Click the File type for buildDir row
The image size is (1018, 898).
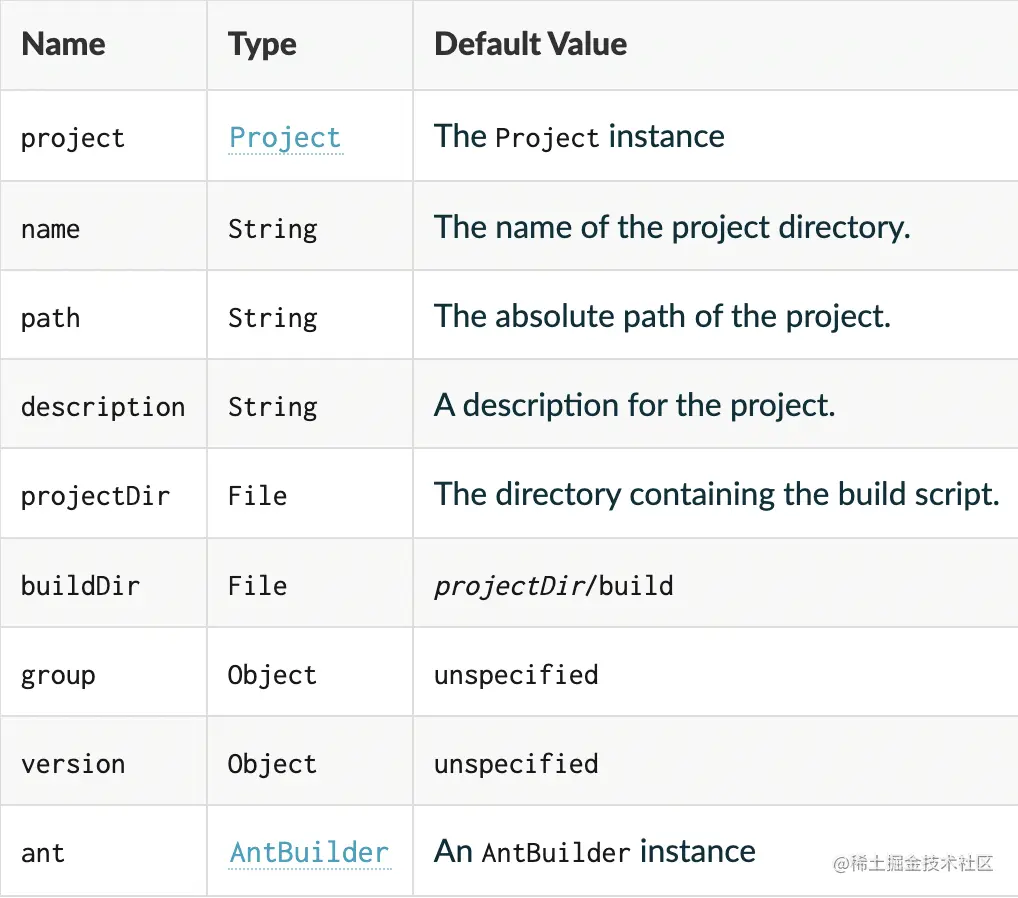[257, 584]
